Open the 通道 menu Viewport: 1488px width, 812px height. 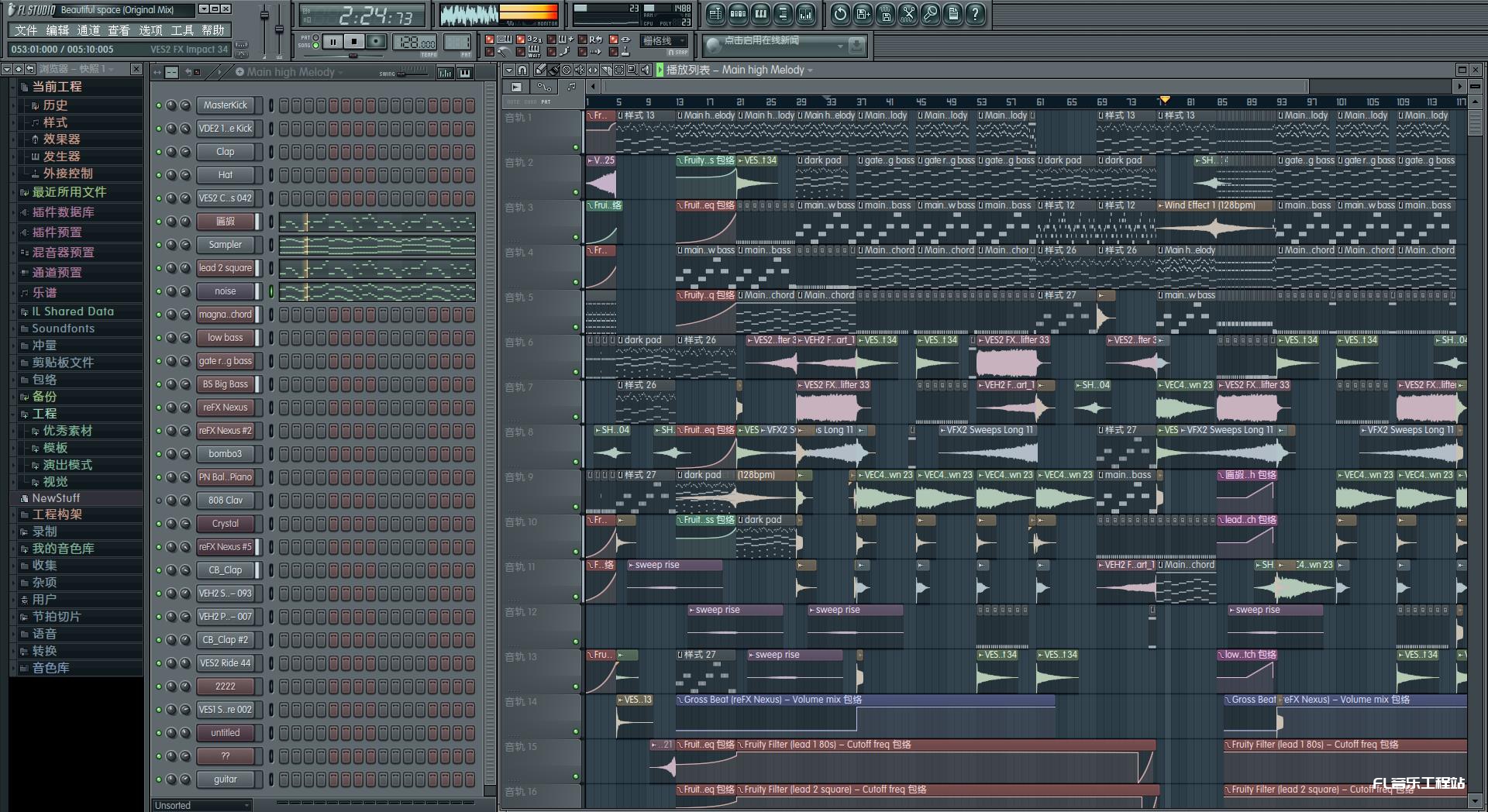pos(88,30)
